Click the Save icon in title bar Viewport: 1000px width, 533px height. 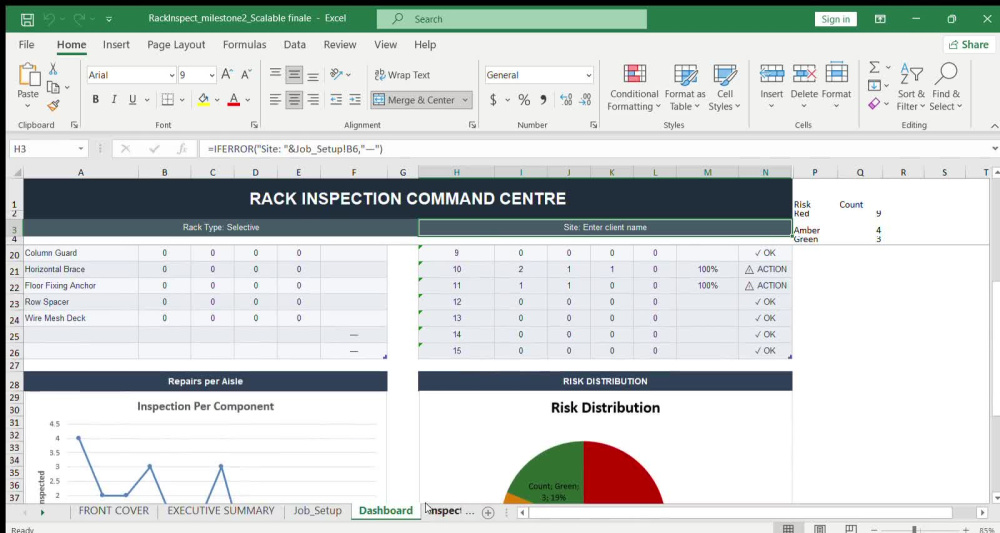(27, 19)
